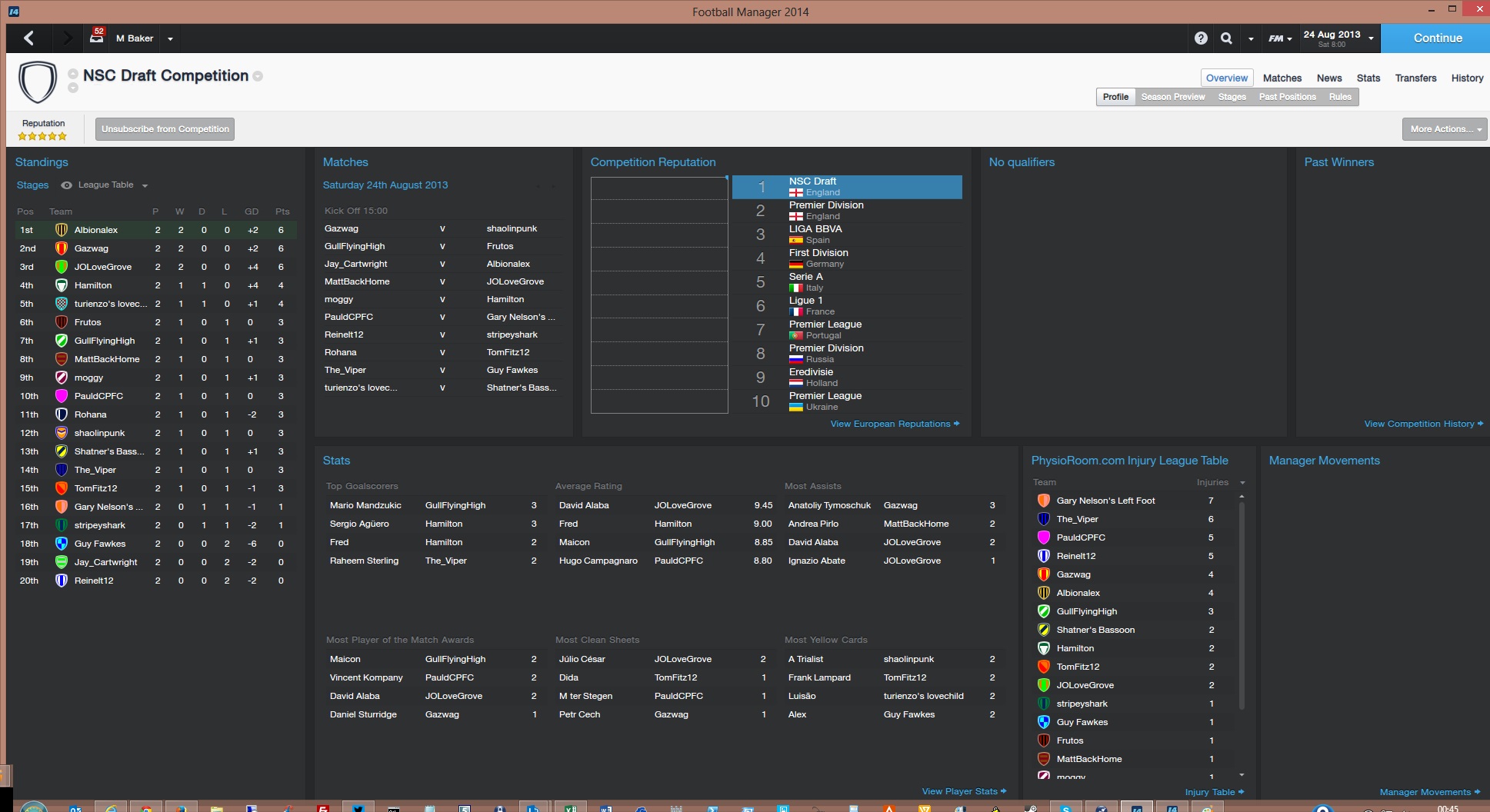Click the Ukraine flag under Premier League
The height and width of the screenshot is (812, 1490).
pyautogui.click(x=796, y=408)
